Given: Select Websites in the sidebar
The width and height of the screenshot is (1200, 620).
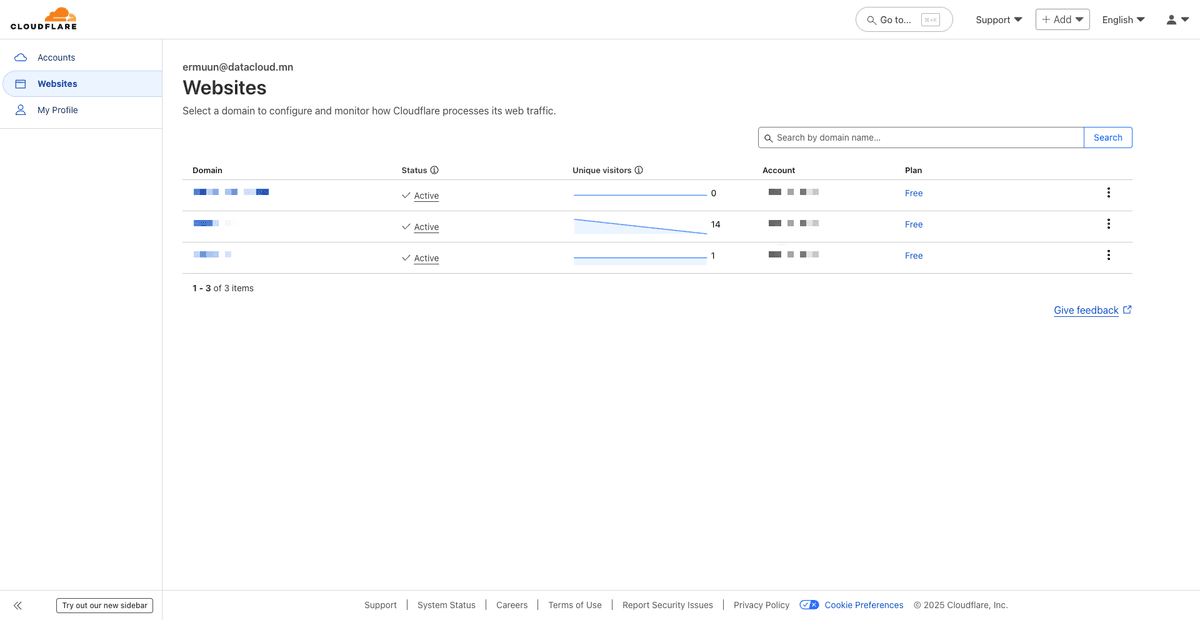Looking at the screenshot, I should 57,84.
